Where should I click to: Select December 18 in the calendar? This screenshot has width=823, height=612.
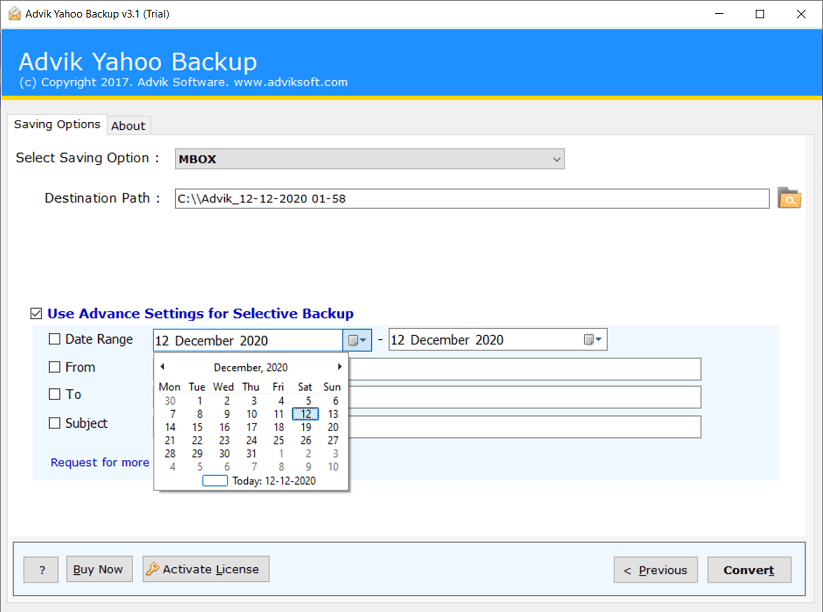278,427
